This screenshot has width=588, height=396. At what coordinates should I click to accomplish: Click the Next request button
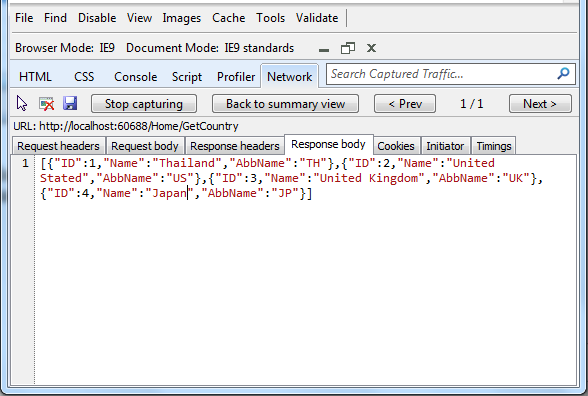[540, 104]
